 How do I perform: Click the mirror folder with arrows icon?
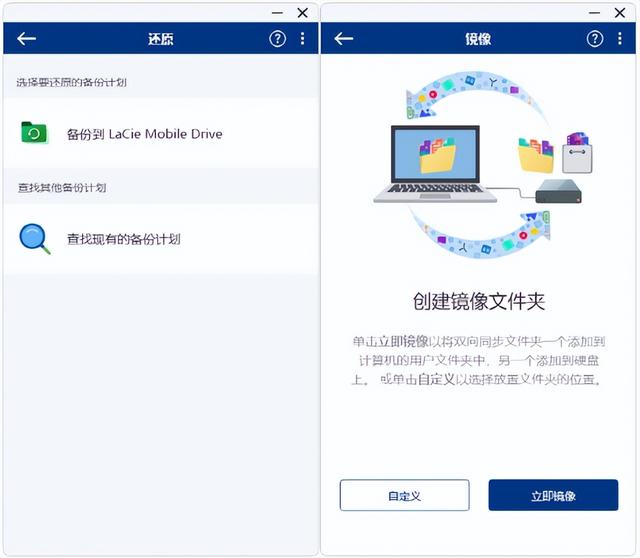click(x=577, y=152)
